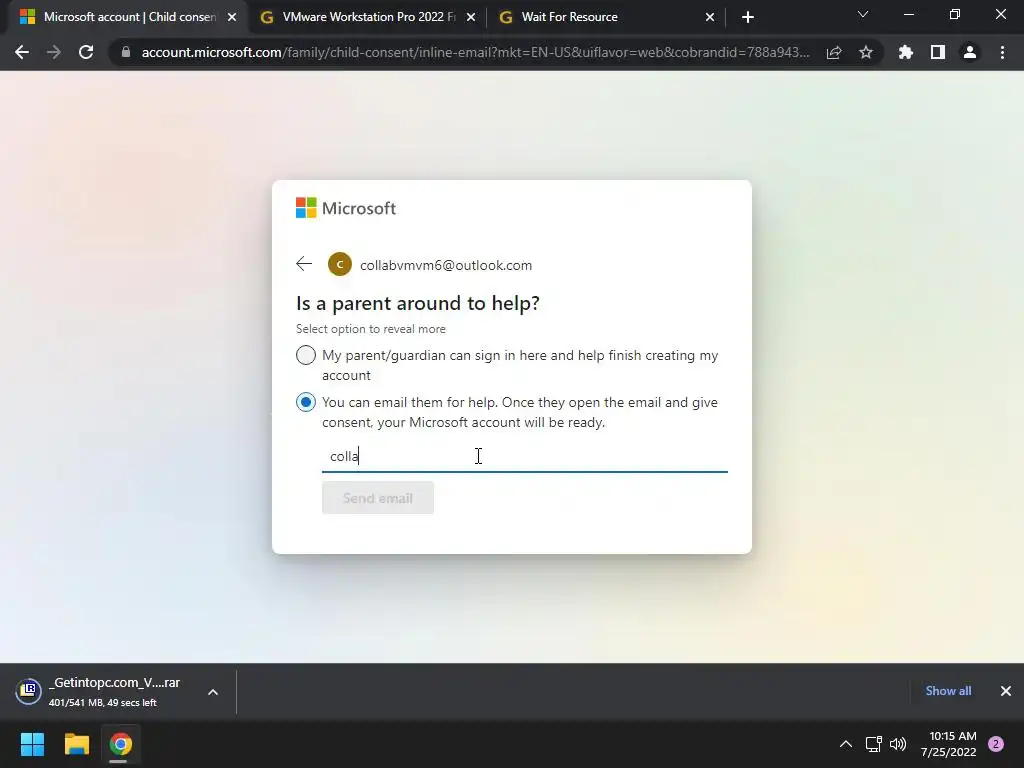Go back with the browser back arrow
Screen dimensions: 1024x768
[22, 52]
